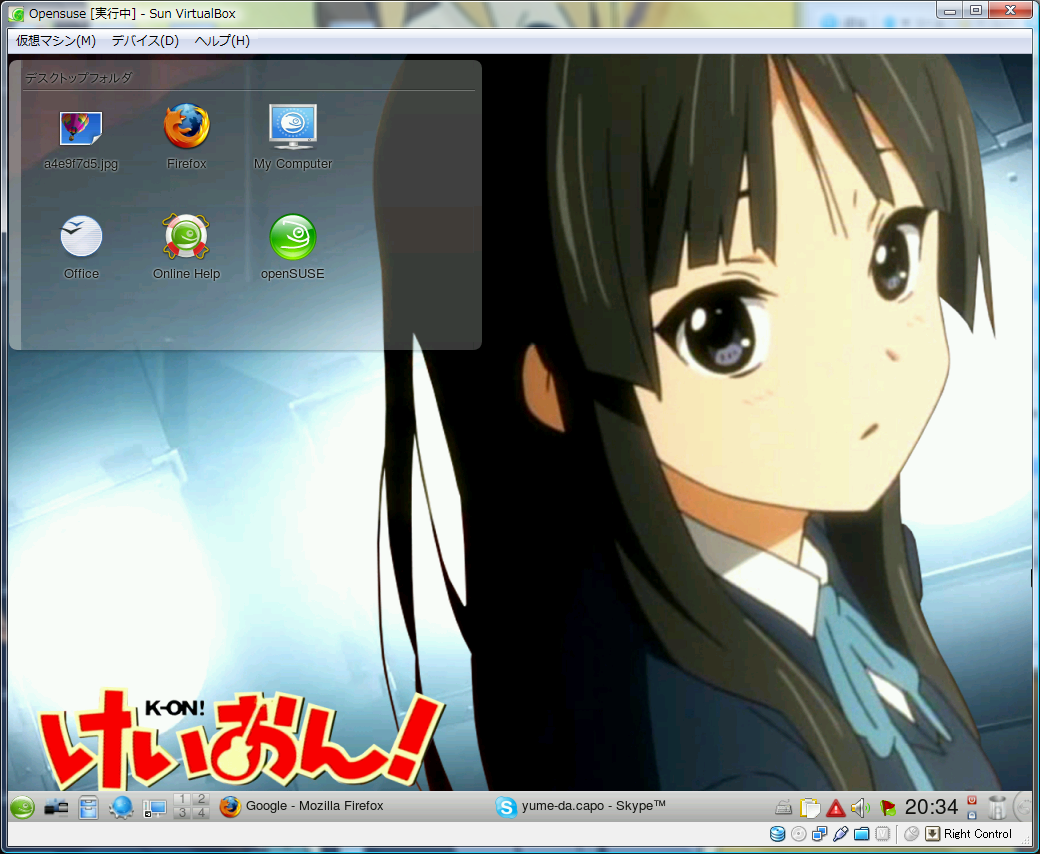Open the trash can icon in panel
The image size is (1040, 854).
[x=997, y=807]
